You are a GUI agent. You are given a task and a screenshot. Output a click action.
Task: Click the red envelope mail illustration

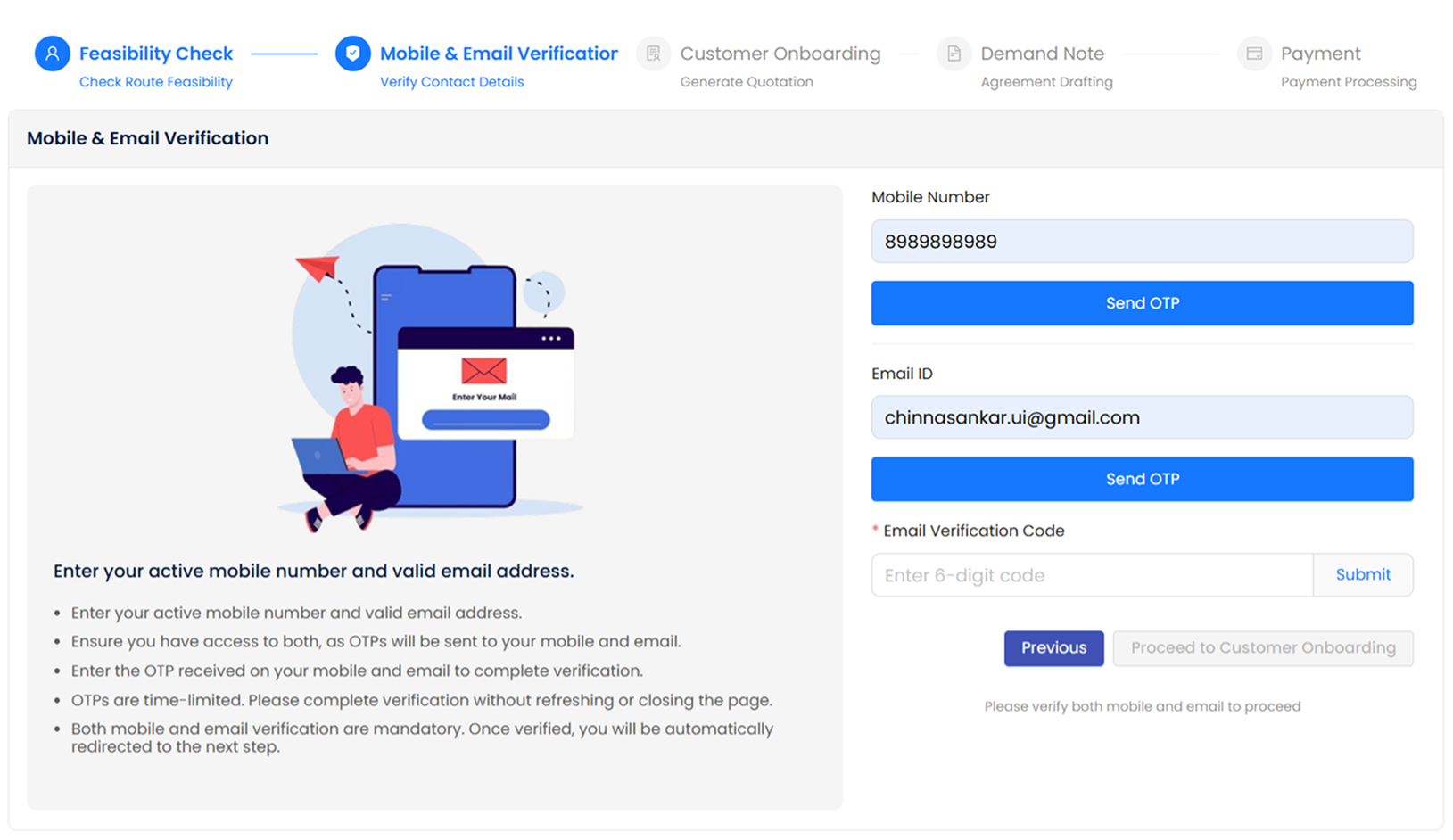tap(484, 370)
